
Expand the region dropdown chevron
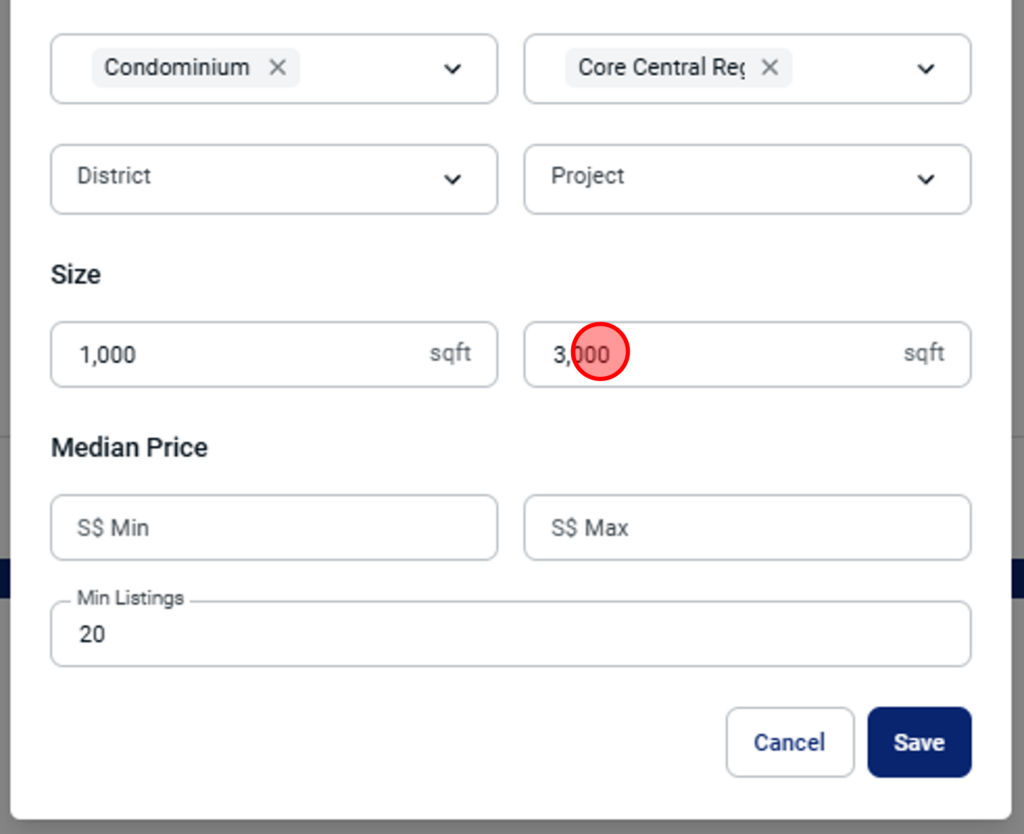[926, 69]
